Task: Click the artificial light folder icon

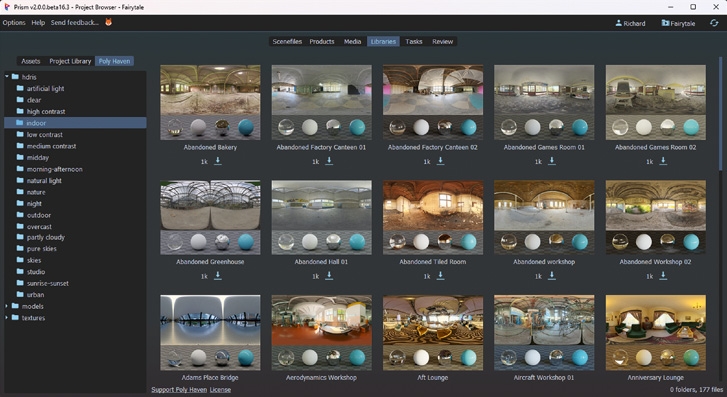Action: tap(20, 88)
